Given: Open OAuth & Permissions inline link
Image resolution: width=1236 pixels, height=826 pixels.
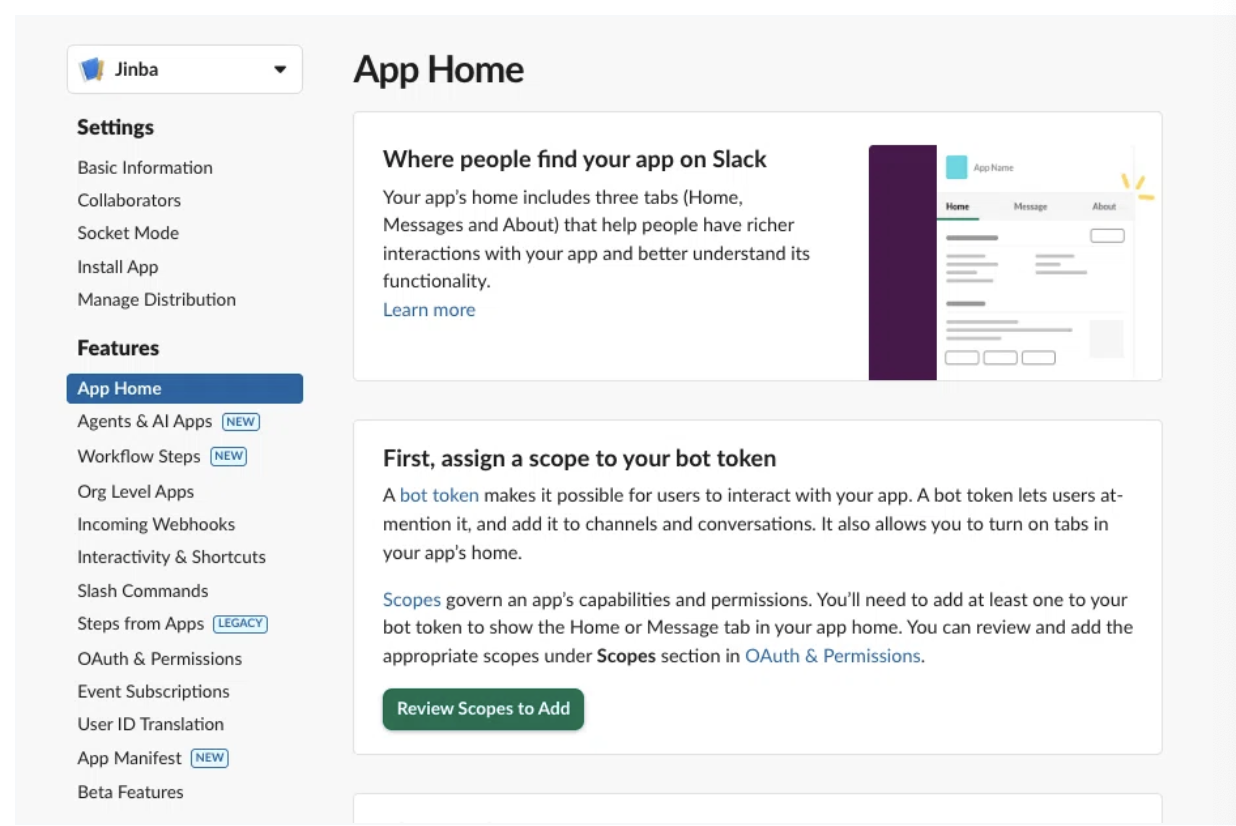Looking at the screenshot, I should [832, 656].
